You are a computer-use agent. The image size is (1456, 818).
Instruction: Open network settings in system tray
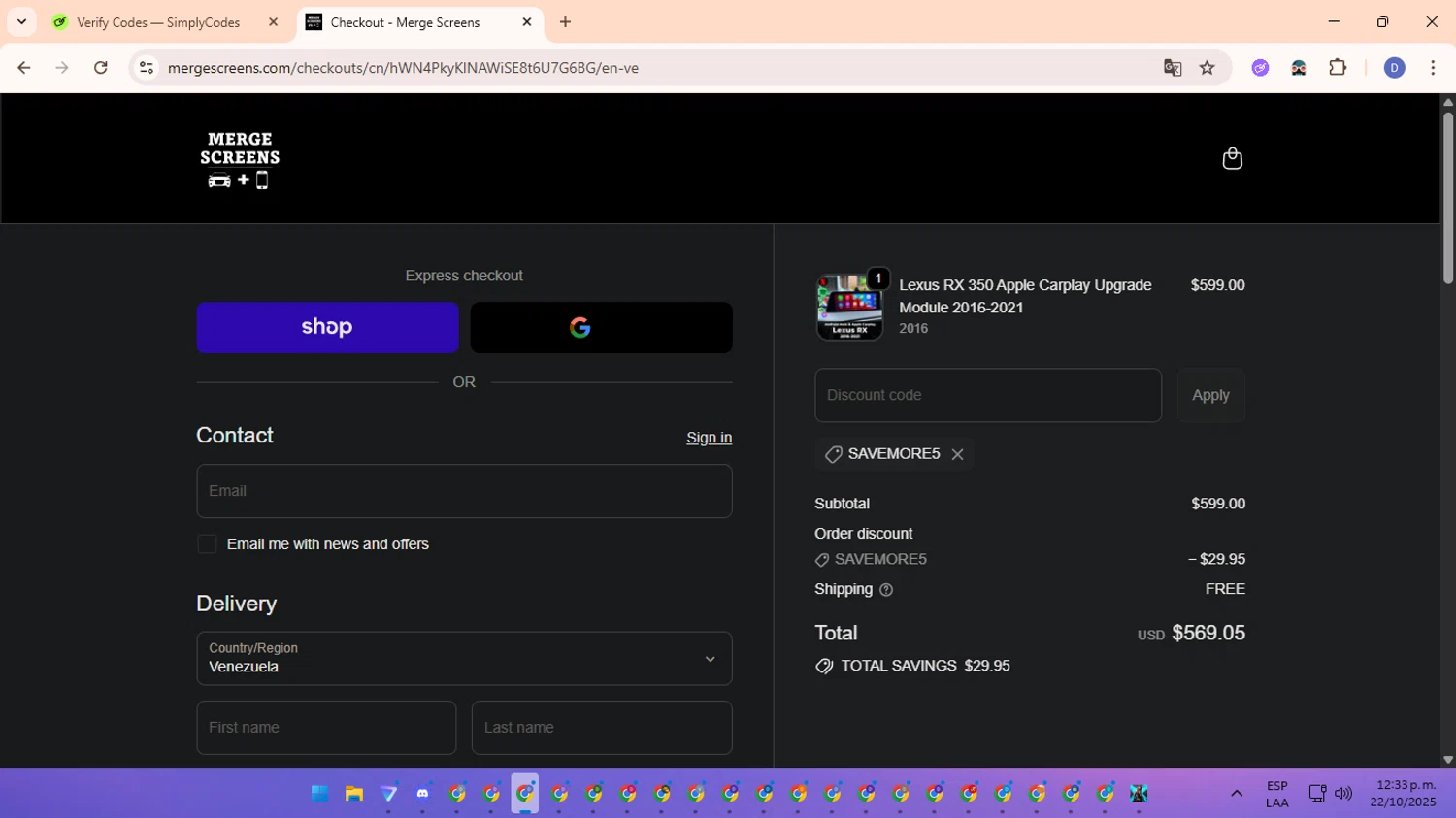(x=1317, y=794)
